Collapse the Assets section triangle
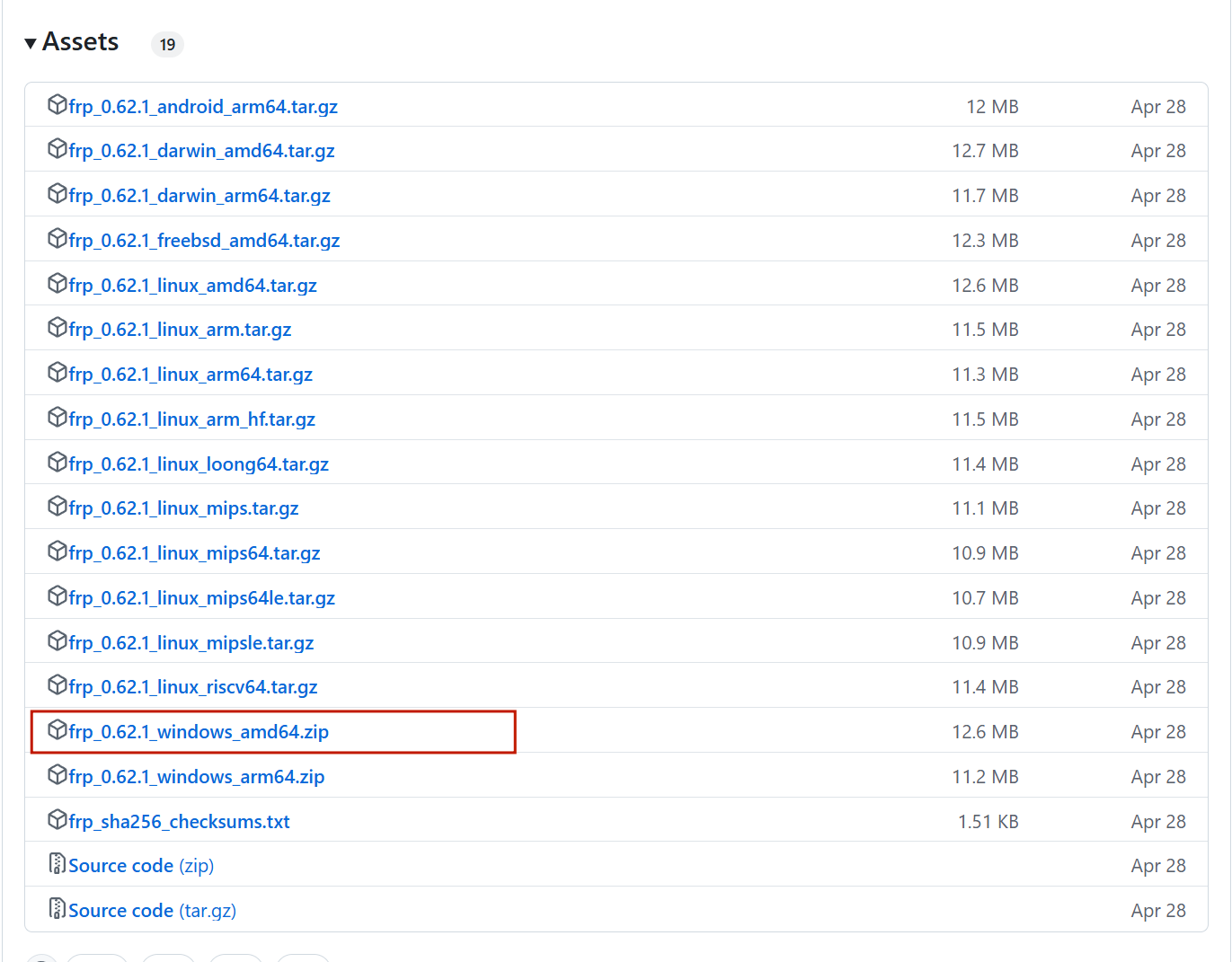The height and width of the screenshot is (962, 1232). click(31, 43)
